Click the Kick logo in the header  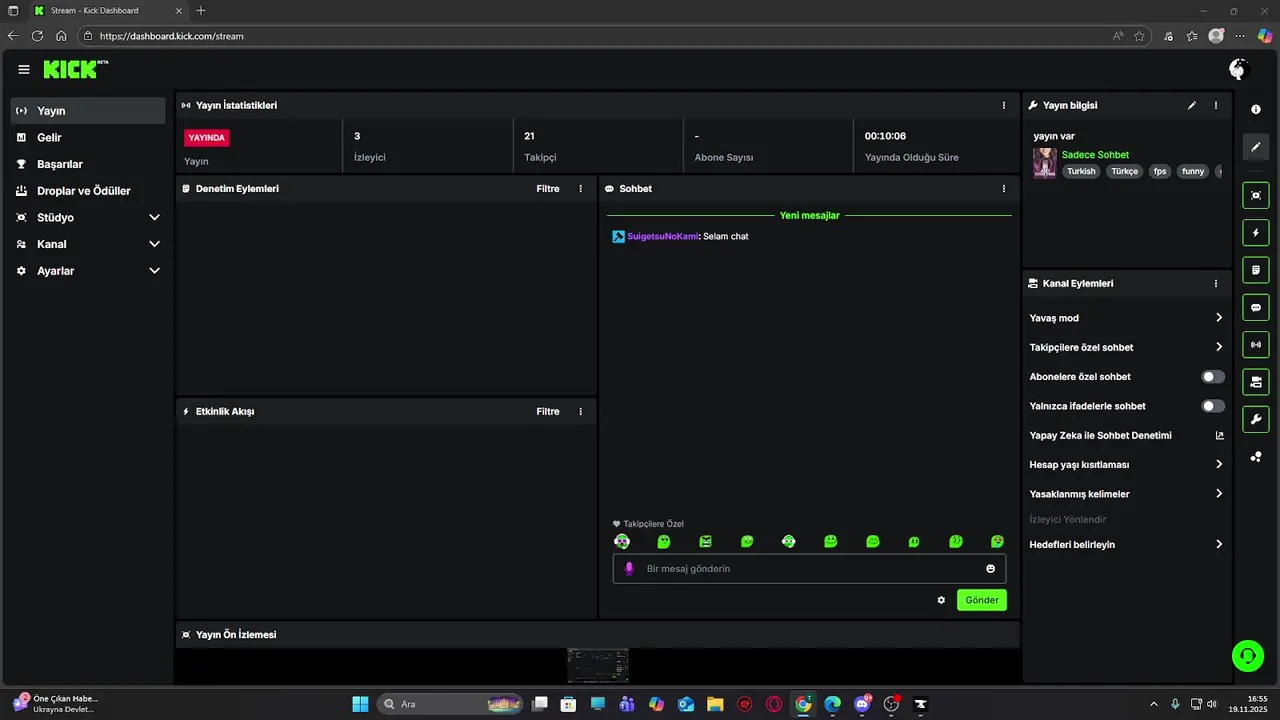coord(75,69)
